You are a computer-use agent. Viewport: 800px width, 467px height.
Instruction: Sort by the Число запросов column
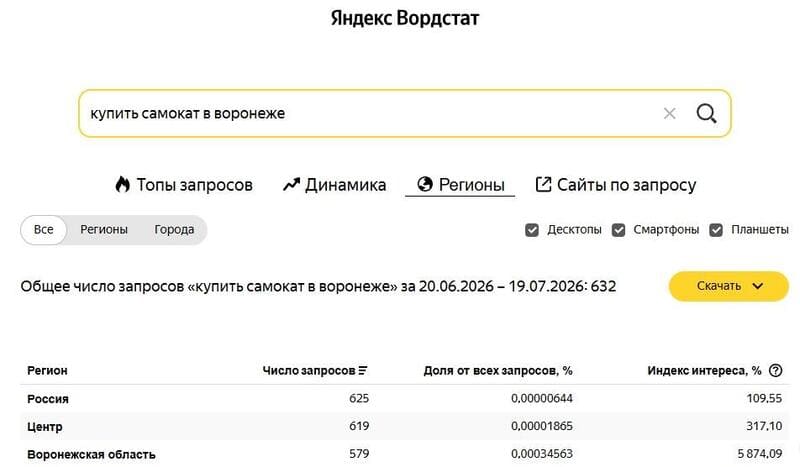coord(315,371)
